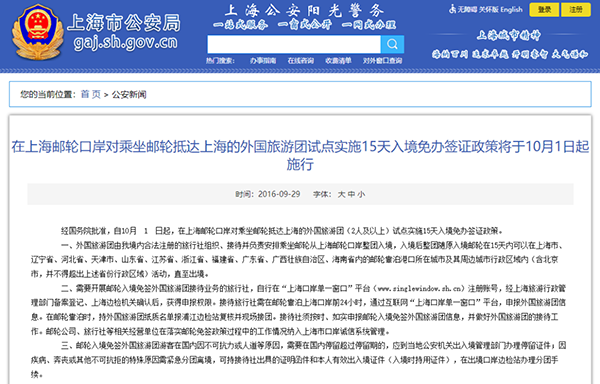This screenshot has width=600, height=384.
Task: Select the 收费清单 hot search link
Action: (338, 61)
